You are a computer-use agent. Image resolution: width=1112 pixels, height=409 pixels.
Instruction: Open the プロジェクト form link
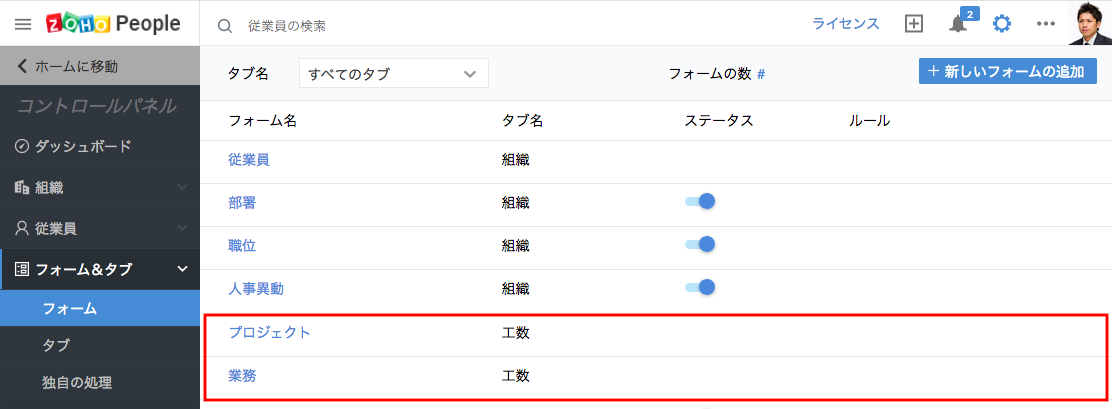tap(269, 332)
